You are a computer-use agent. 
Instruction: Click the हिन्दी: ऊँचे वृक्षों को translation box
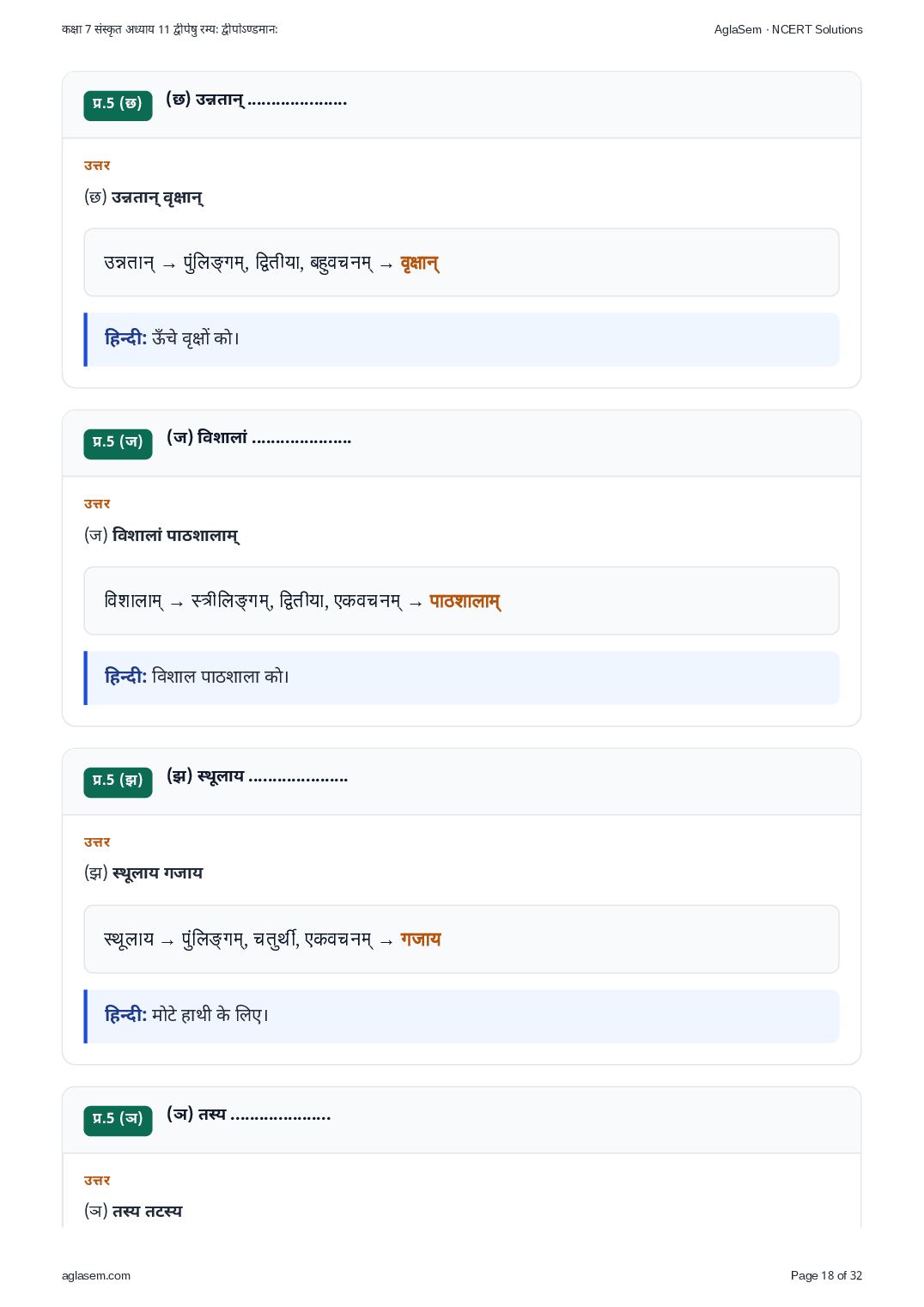click(462, 339)
